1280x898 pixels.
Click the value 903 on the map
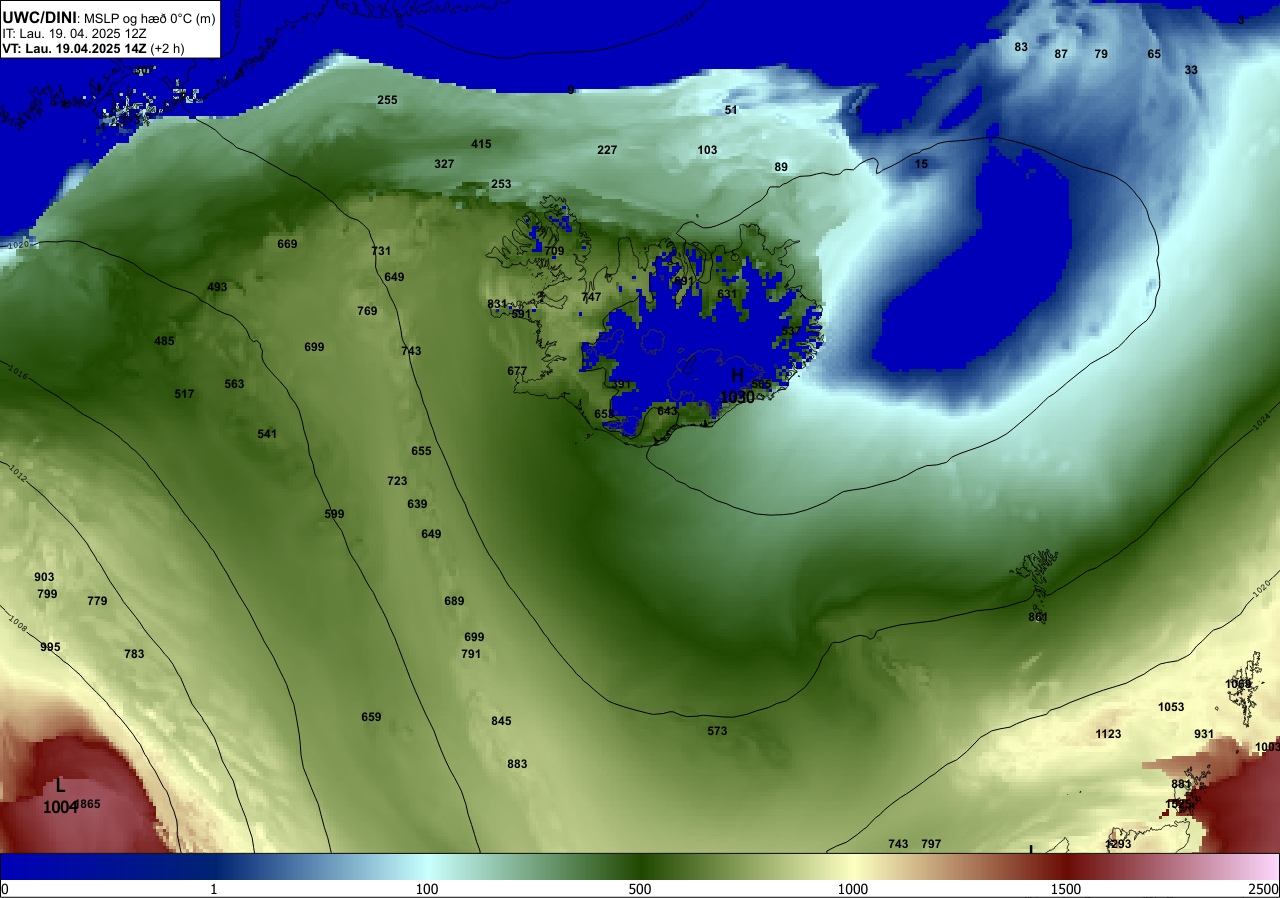44,577
